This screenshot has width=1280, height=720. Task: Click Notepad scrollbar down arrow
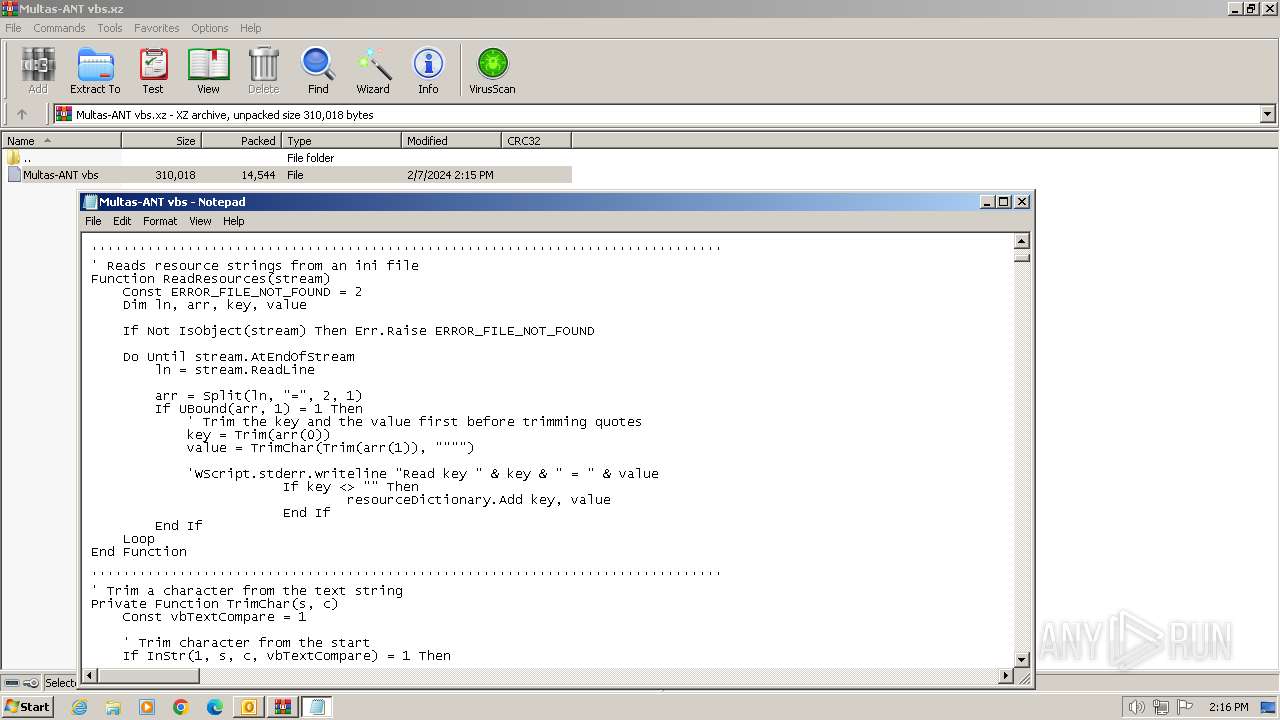[x=1022, y=660]
